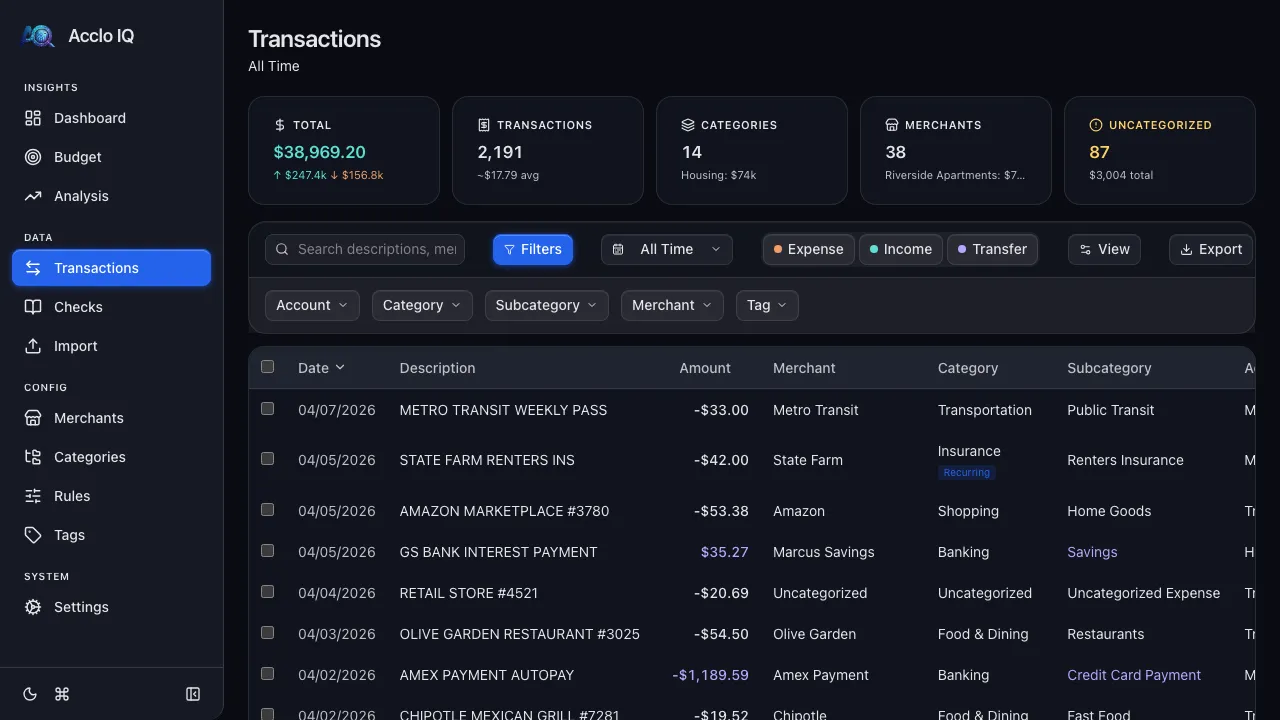Open the View options button
1280x720 pixels.
[1104, 249]
